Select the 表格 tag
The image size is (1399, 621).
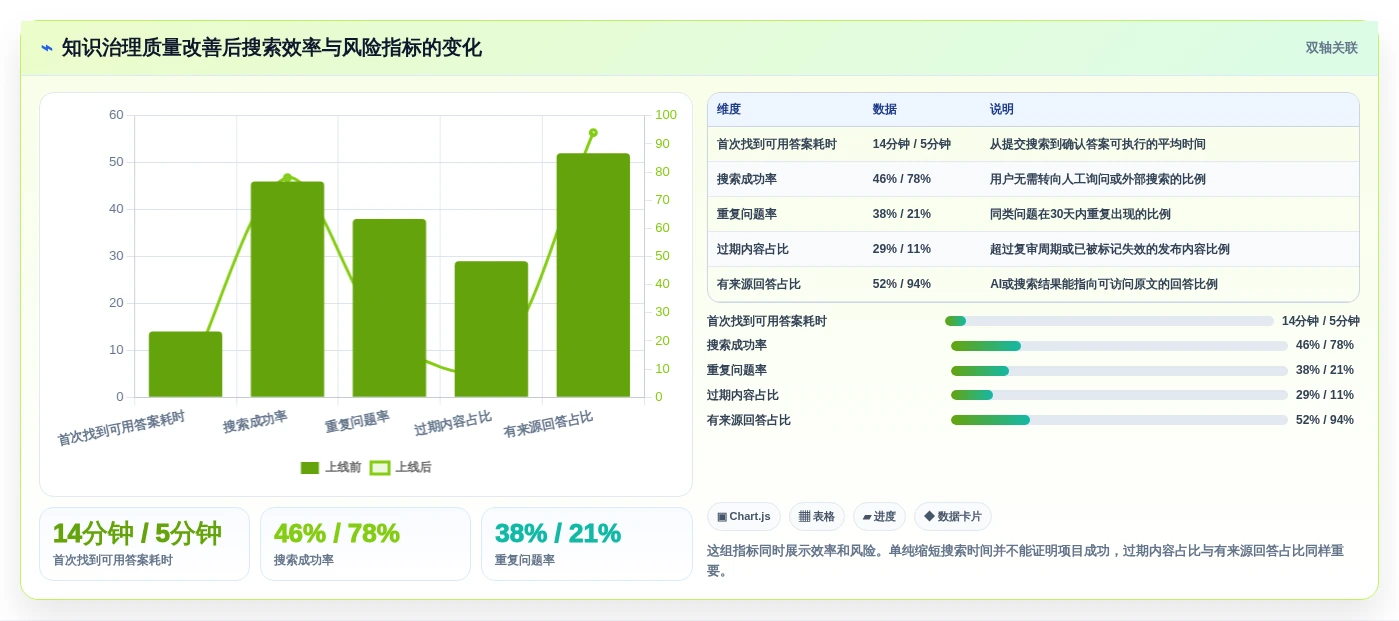click(817, 516)
